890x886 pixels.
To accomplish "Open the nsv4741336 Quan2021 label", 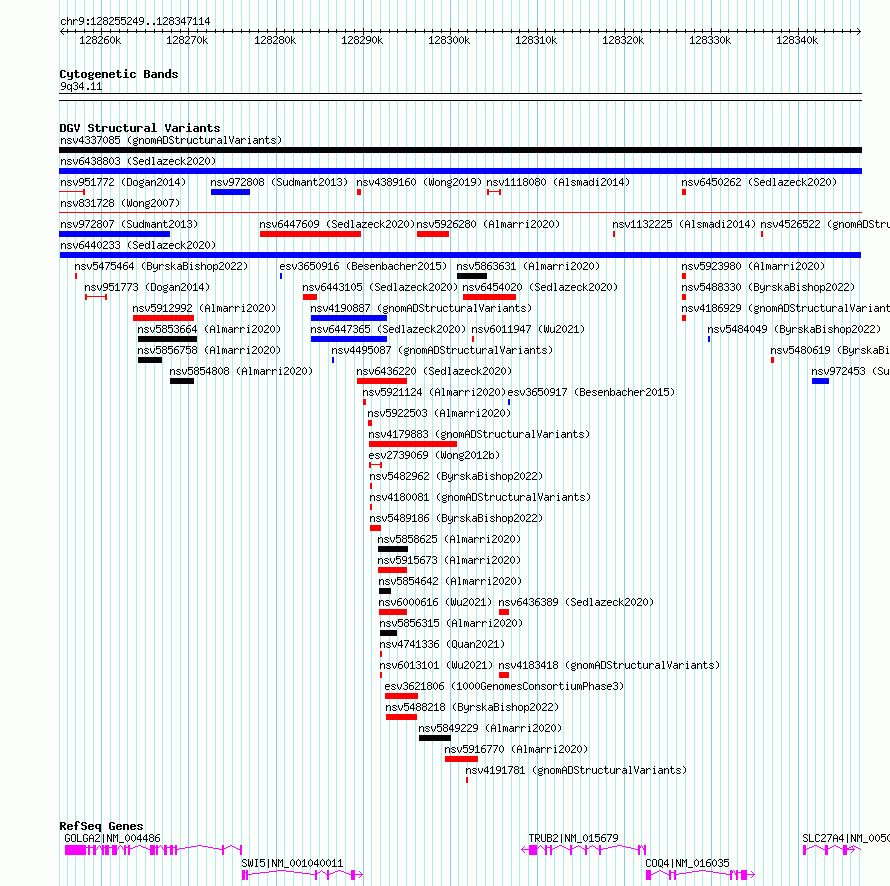I will pyautogui.click(x=442, y=644).
